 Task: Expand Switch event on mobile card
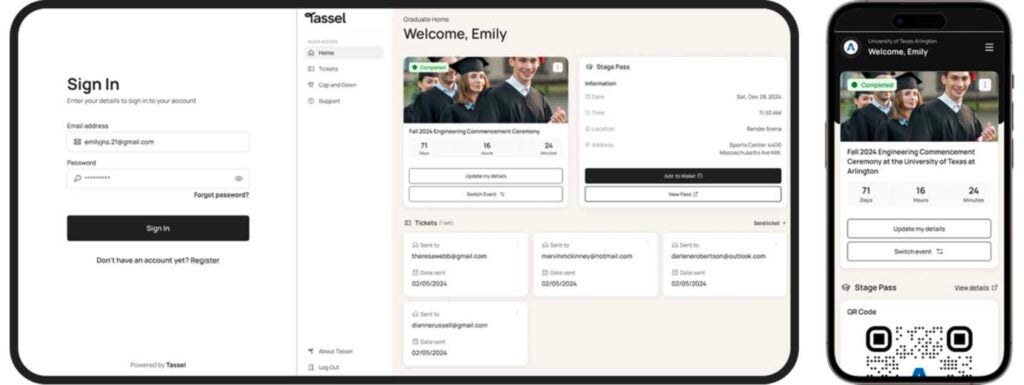point(919,251)
